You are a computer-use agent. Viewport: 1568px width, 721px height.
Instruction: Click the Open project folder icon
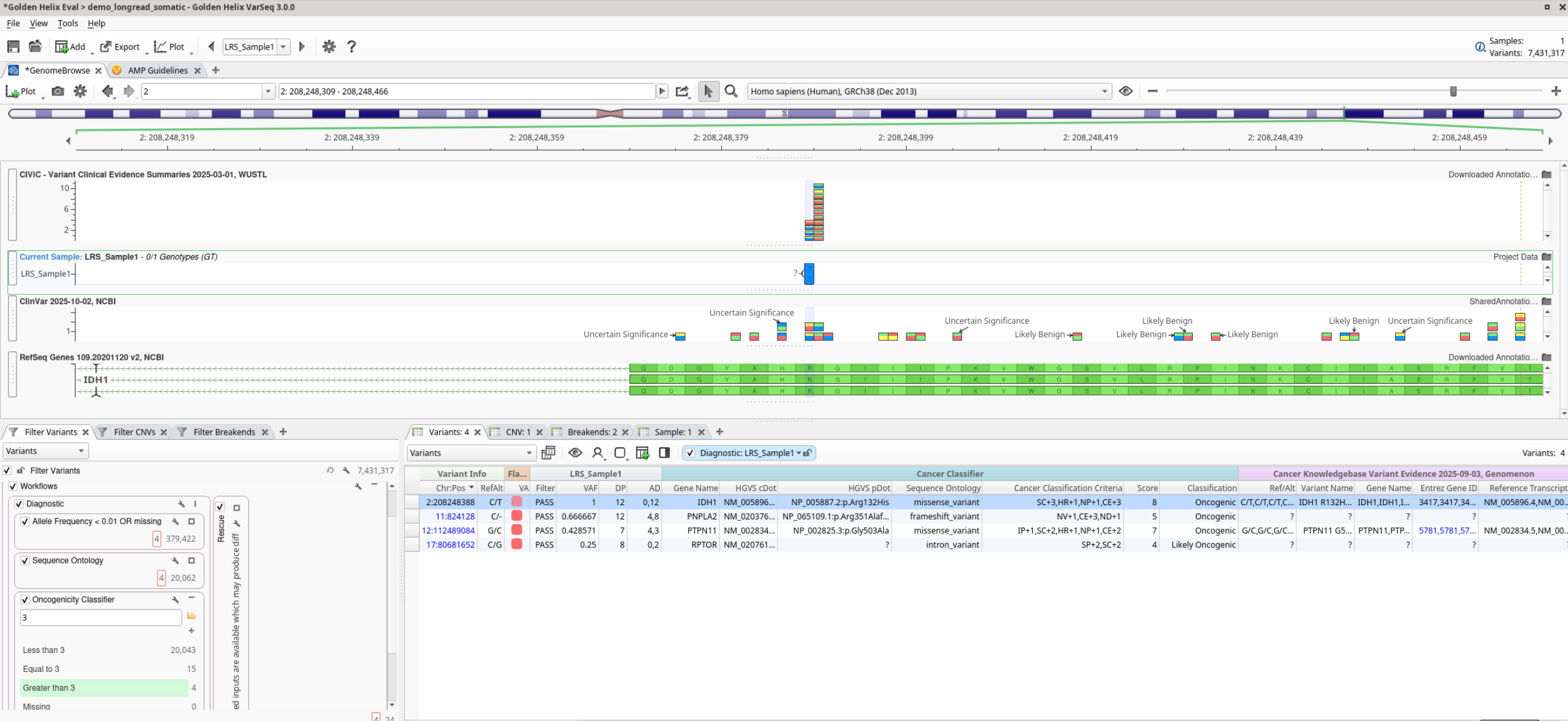pos(35,47)
